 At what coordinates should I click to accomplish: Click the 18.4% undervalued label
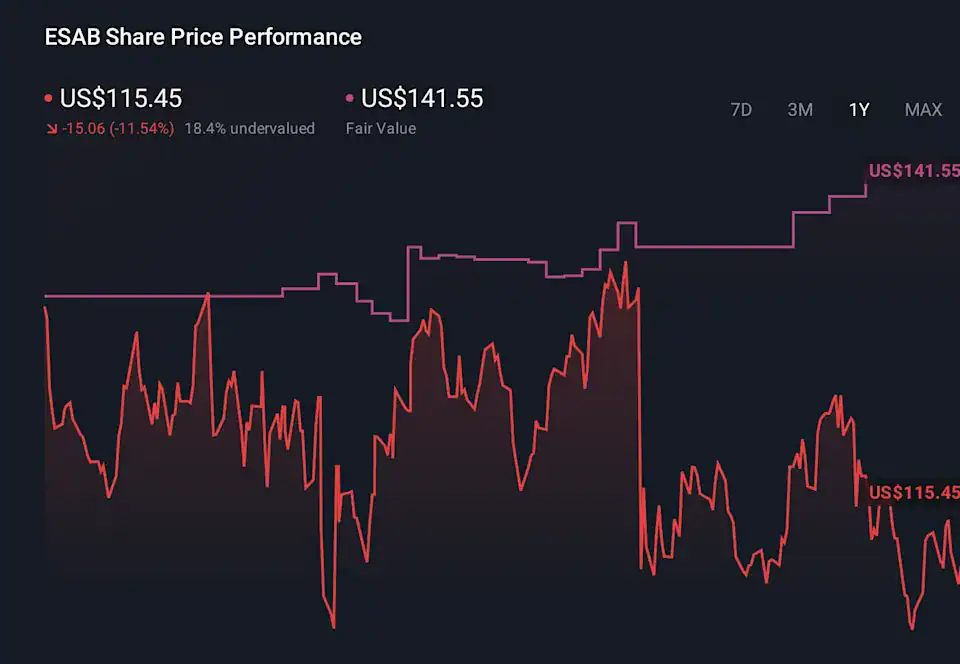249,128
